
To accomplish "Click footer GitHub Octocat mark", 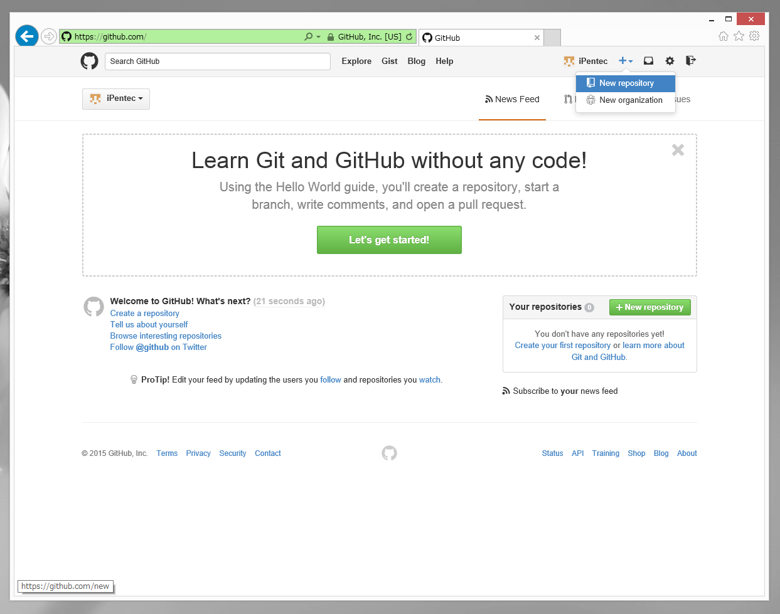I will 389,453.
